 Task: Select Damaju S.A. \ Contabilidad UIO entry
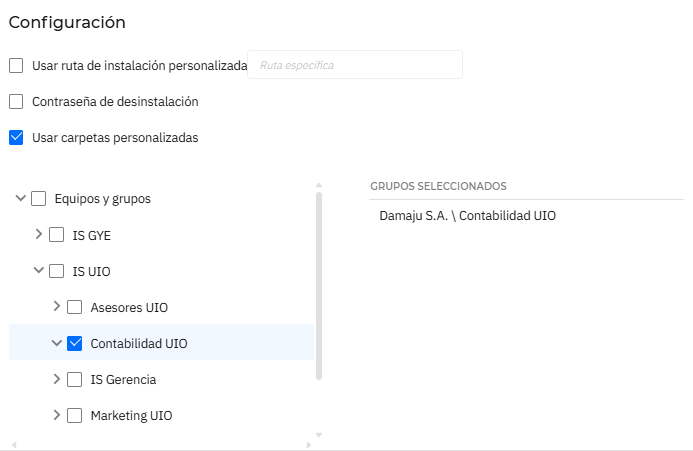[x=467, y=215]
